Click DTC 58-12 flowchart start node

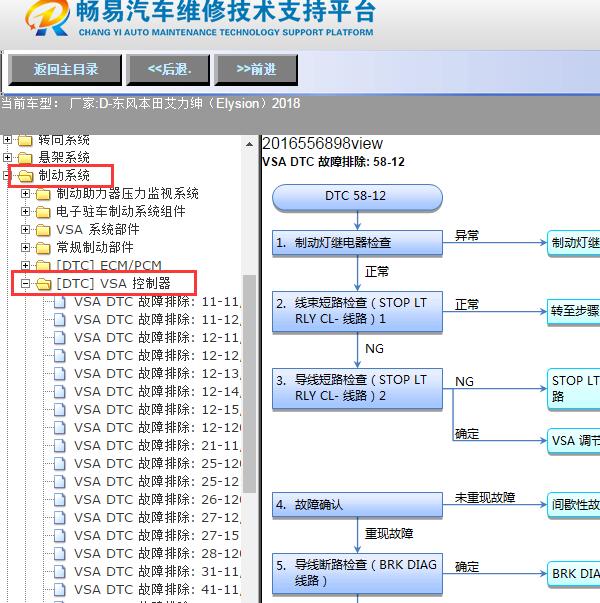[357, 197]
